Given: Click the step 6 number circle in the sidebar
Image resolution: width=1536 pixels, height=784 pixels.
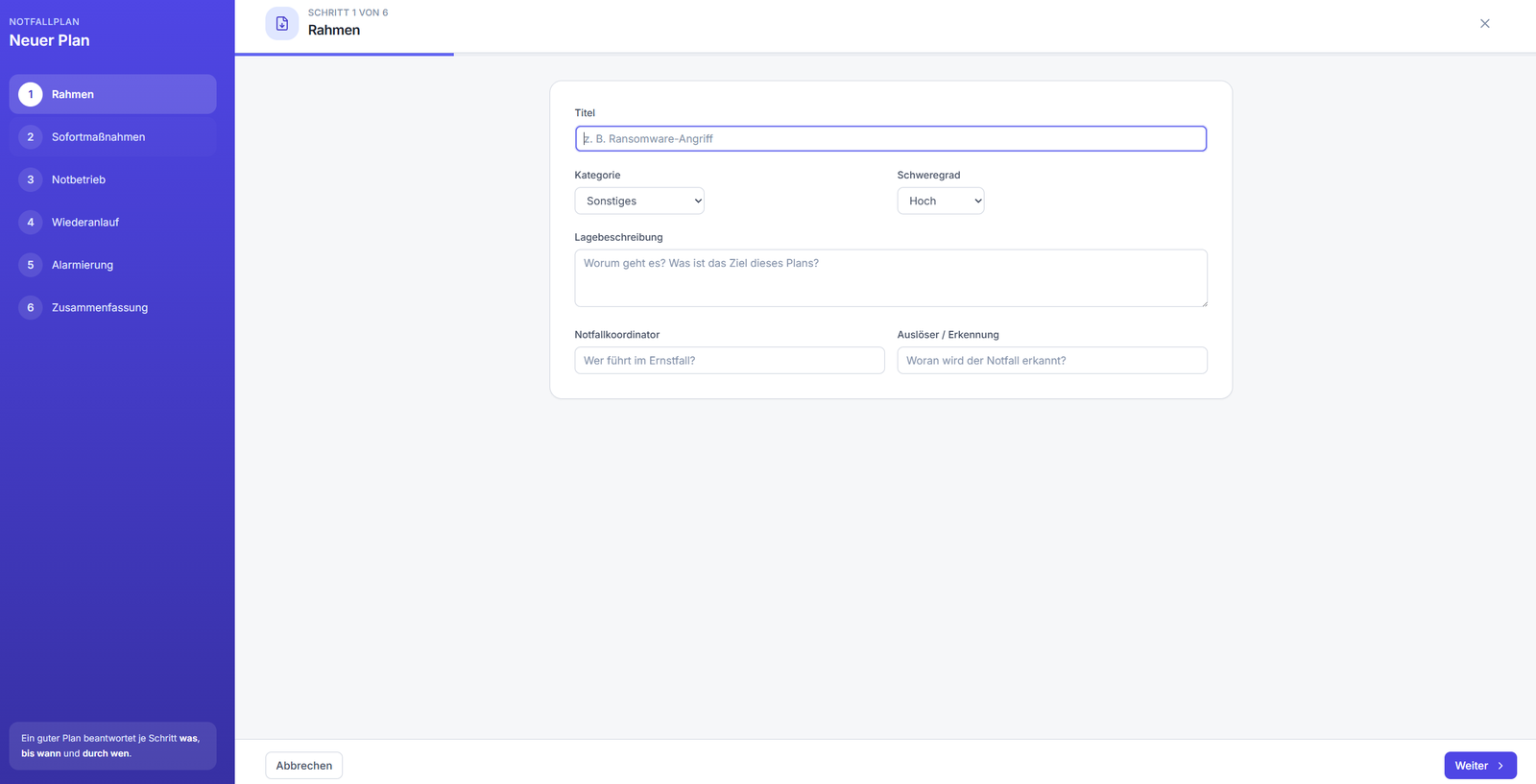Looking at the screenshot, I should click(31, 308).
